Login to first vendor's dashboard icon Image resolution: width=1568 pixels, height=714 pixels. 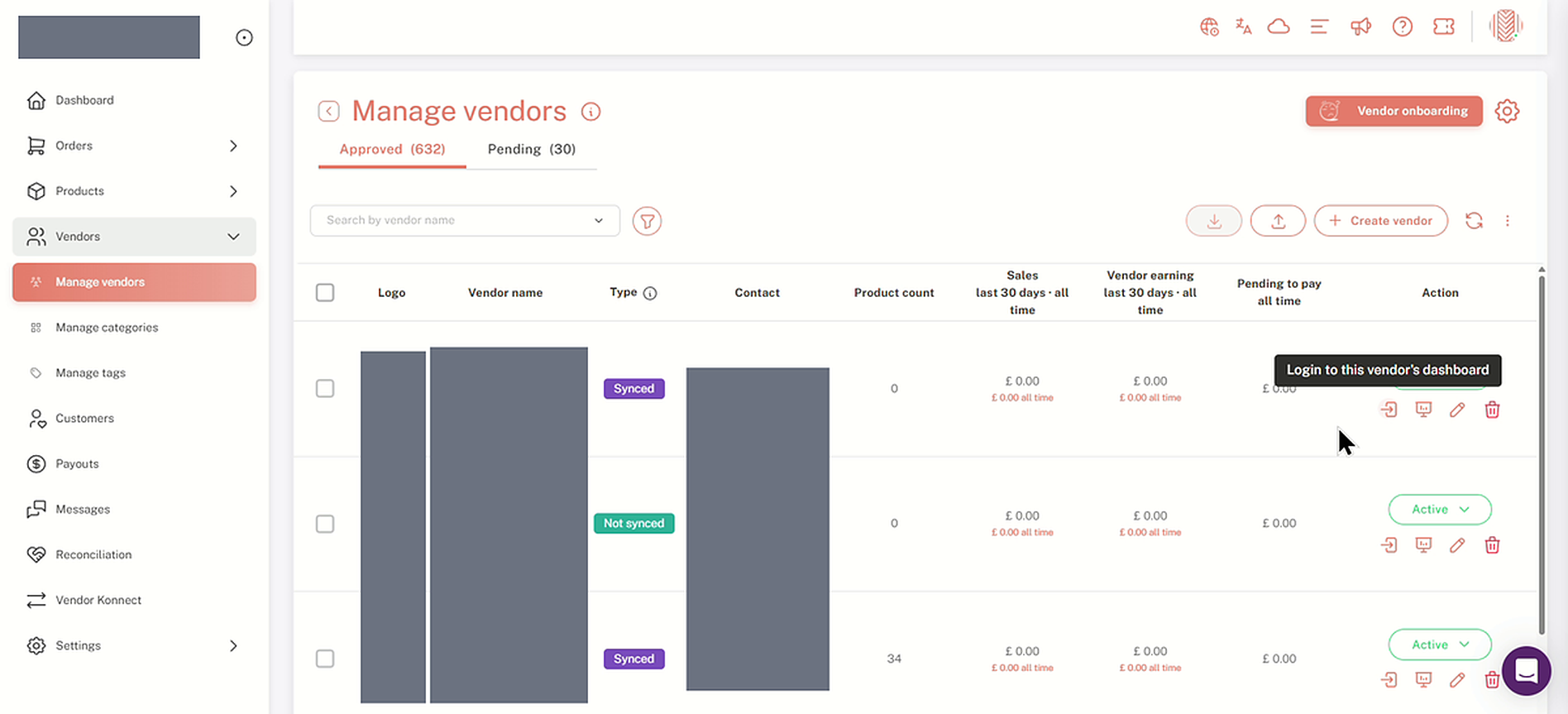click(x=1389, y=410)
